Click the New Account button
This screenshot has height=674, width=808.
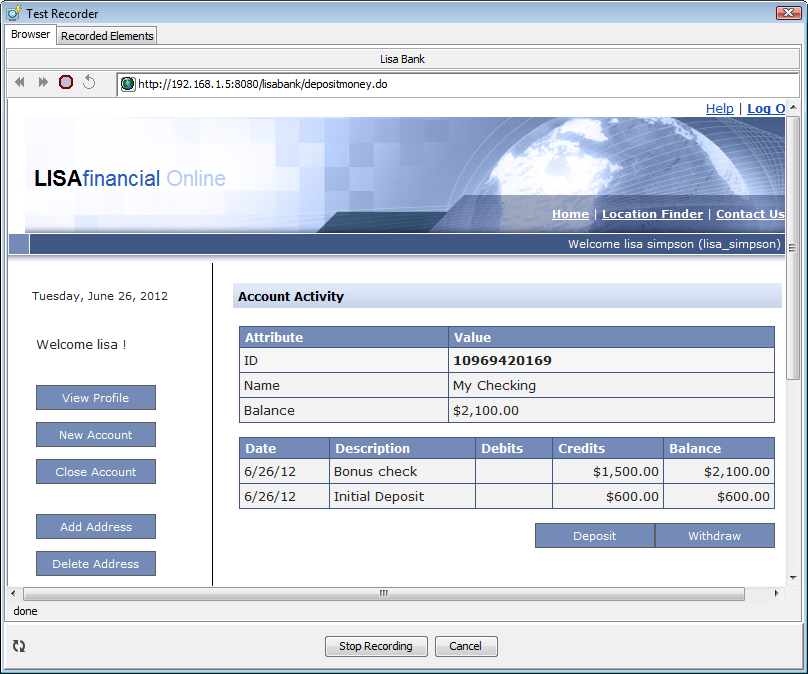95,434
